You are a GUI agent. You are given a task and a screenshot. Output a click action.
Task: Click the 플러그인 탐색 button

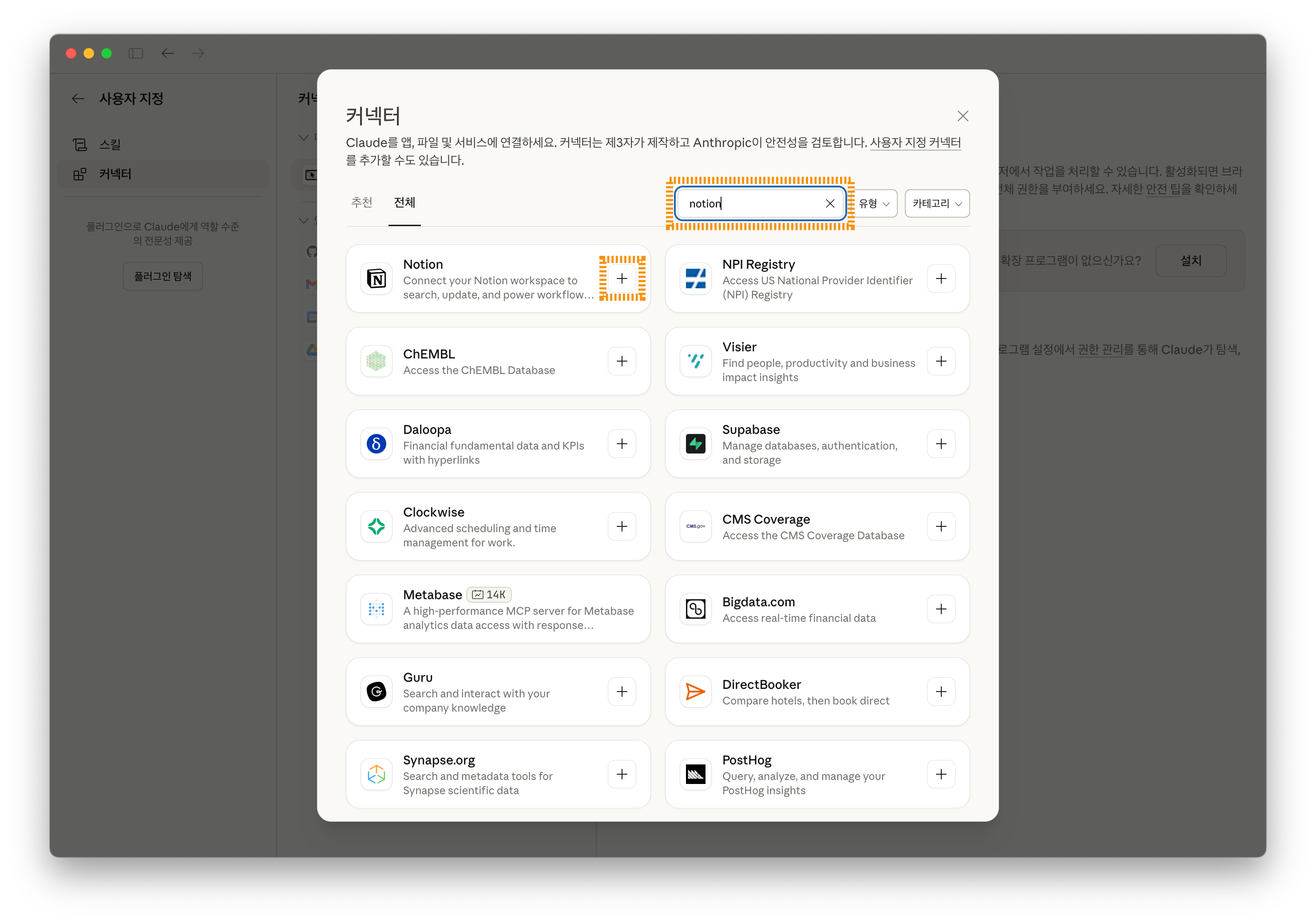163,276
